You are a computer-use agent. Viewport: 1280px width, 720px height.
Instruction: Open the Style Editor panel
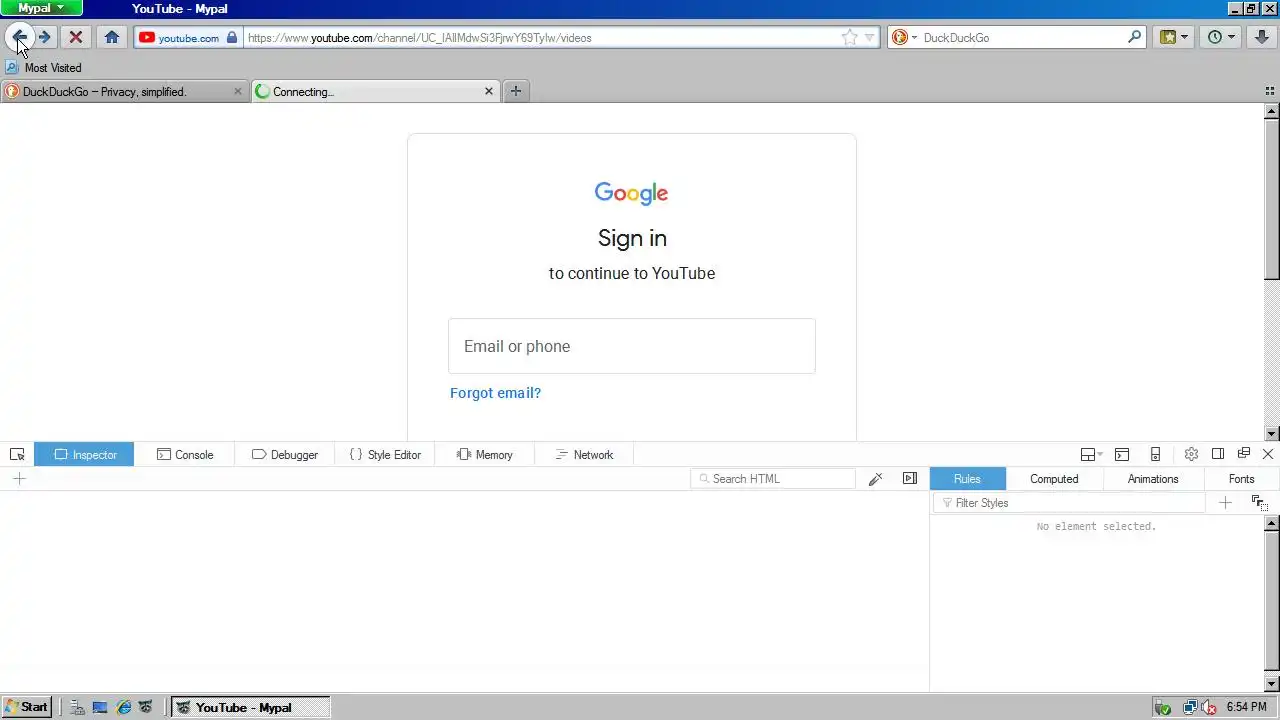click(x=385, y=454)
